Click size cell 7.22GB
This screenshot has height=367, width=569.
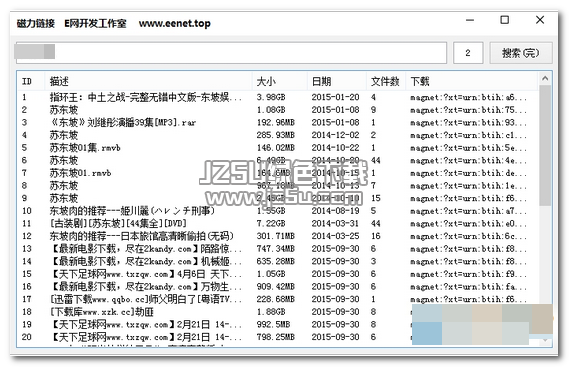click(x=271, y=224)
